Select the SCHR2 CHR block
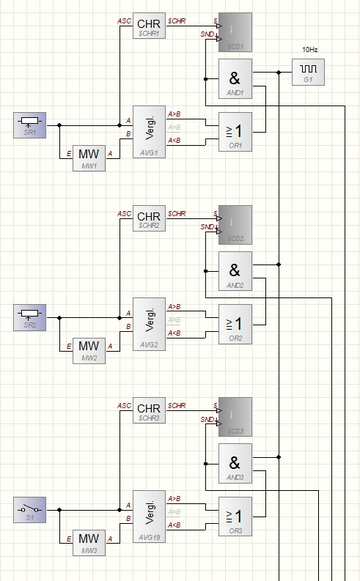This screenshot has width=360, height=581. pyautogui.click(x=149, y=218)
